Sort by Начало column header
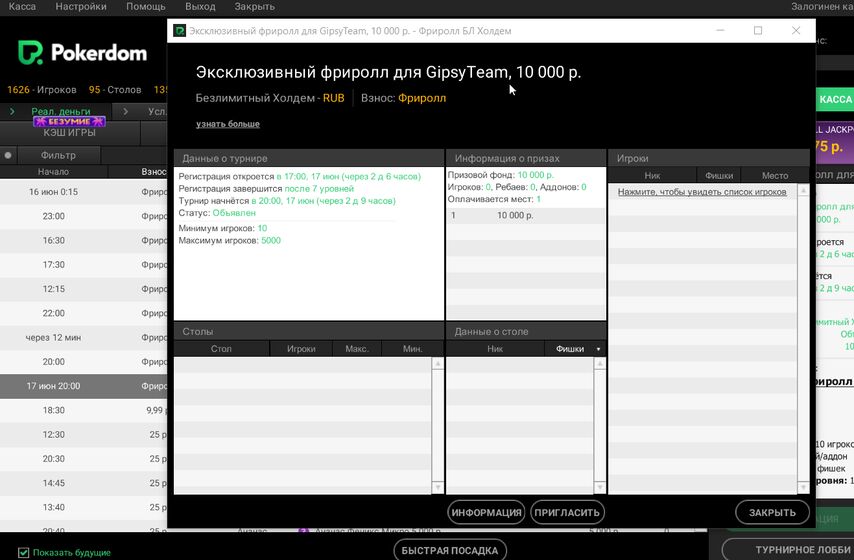Screen dimensions: 854x560 pos(53,172)
